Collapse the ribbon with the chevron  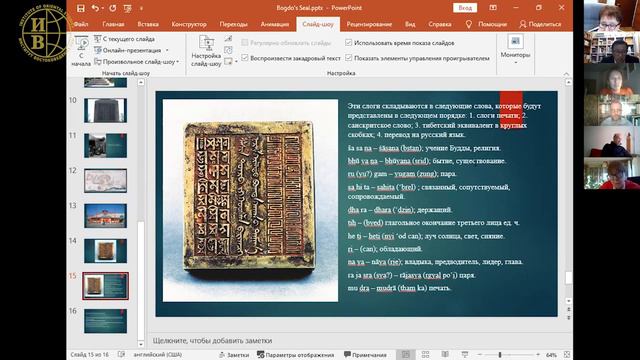pyautogui.click(x=566, y=73)
